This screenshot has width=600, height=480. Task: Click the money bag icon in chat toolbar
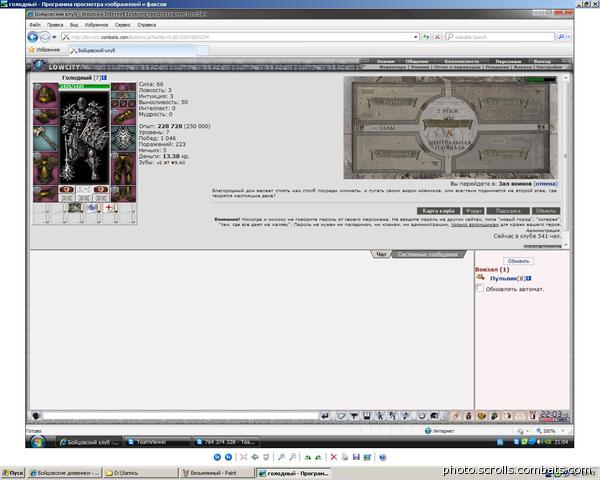pos(468,415)
